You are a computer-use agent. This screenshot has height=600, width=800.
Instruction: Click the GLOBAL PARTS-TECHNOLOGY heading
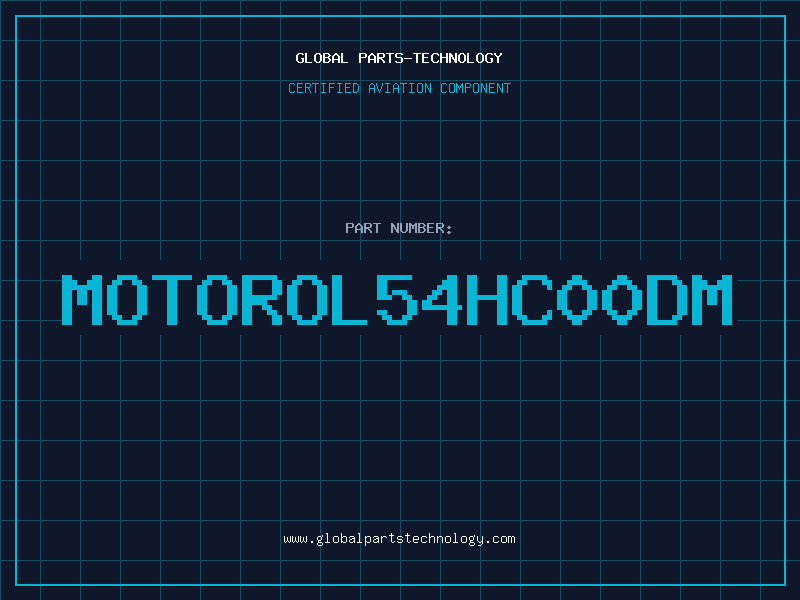(399, 58)
